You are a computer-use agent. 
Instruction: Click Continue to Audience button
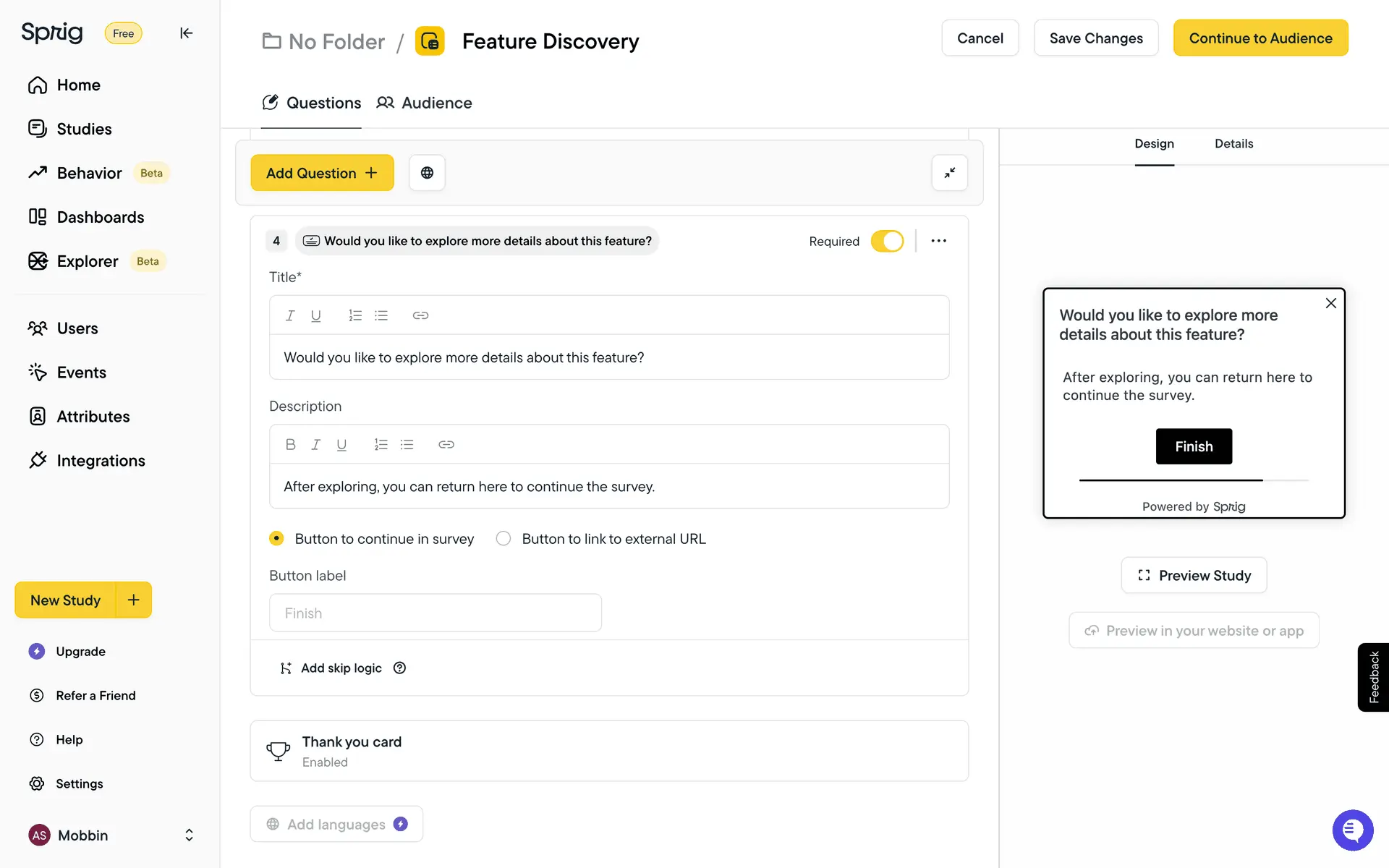click(x=1260, y=38)
